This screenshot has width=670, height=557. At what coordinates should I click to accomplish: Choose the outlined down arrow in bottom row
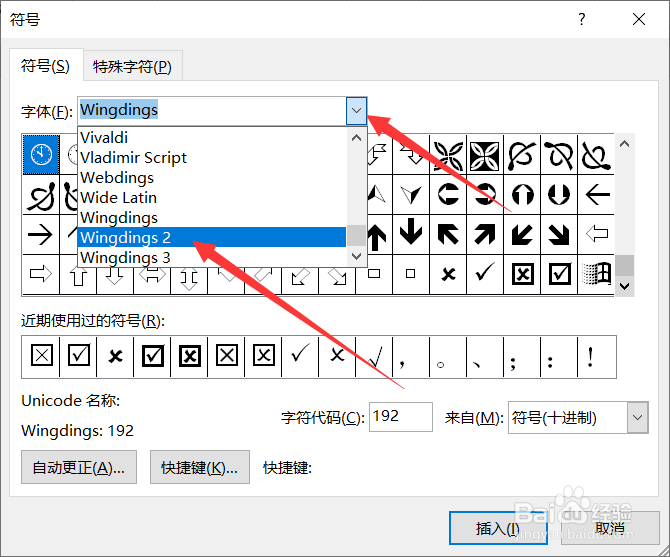tap(115, 276)
